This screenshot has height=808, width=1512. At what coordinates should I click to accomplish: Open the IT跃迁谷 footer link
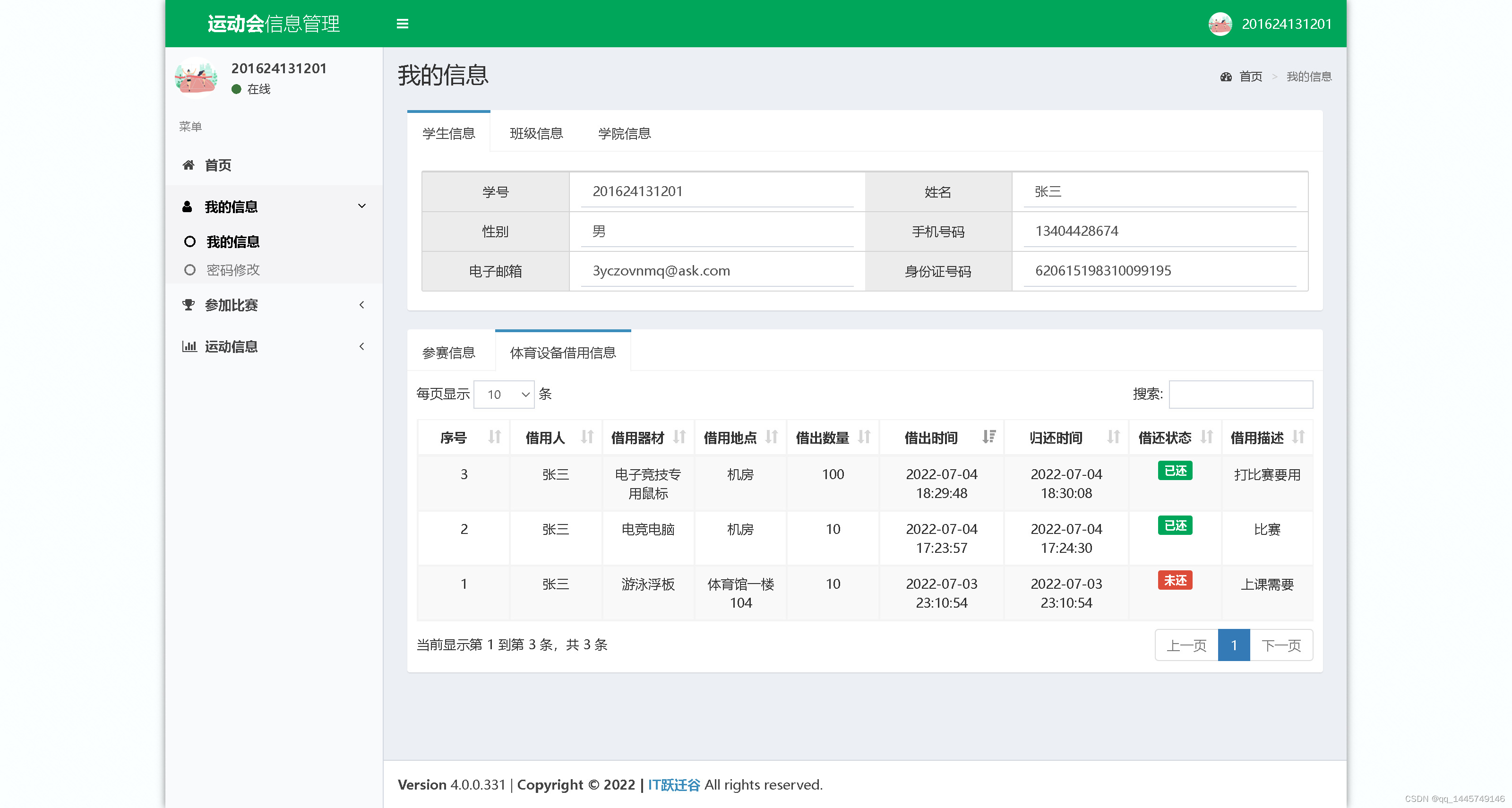pyautogui.click(x=674, y=784)
